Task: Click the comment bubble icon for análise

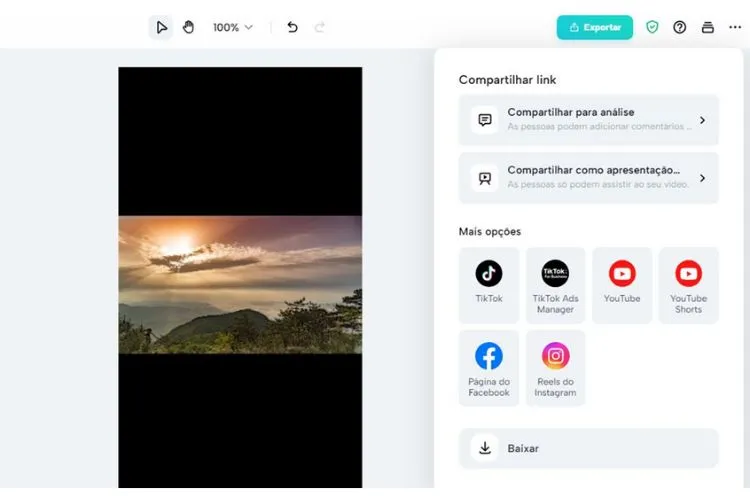Action: coord(485,120)
